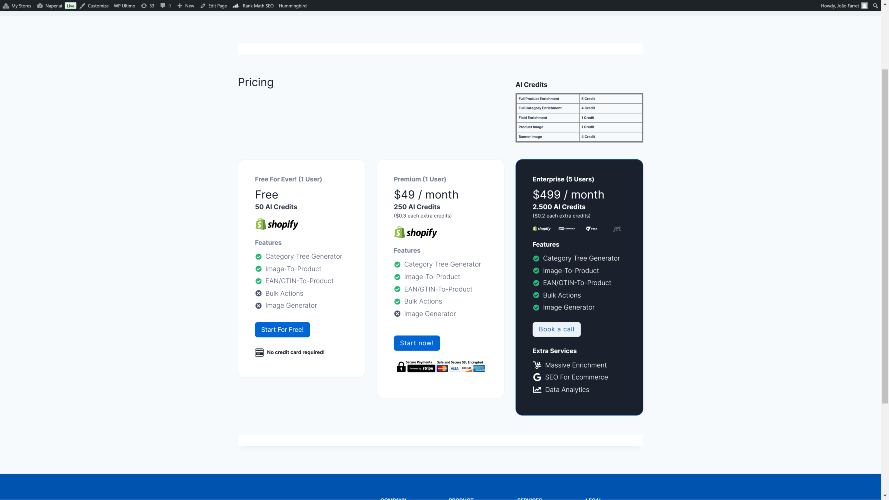889x500 pixels.
Task: Open WP Ultimo menu in admin bar
Action: point(124,6)
